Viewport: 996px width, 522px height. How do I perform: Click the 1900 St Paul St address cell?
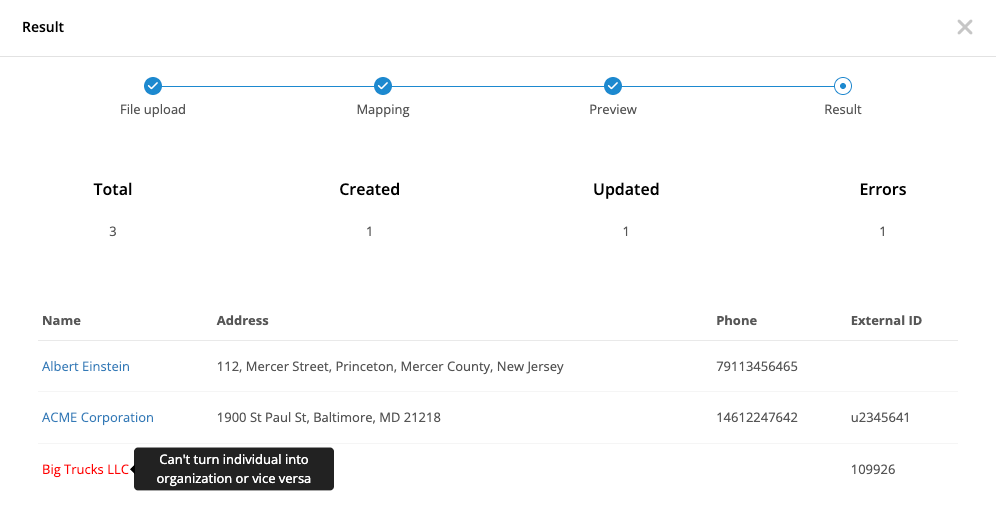pos(328,417)
